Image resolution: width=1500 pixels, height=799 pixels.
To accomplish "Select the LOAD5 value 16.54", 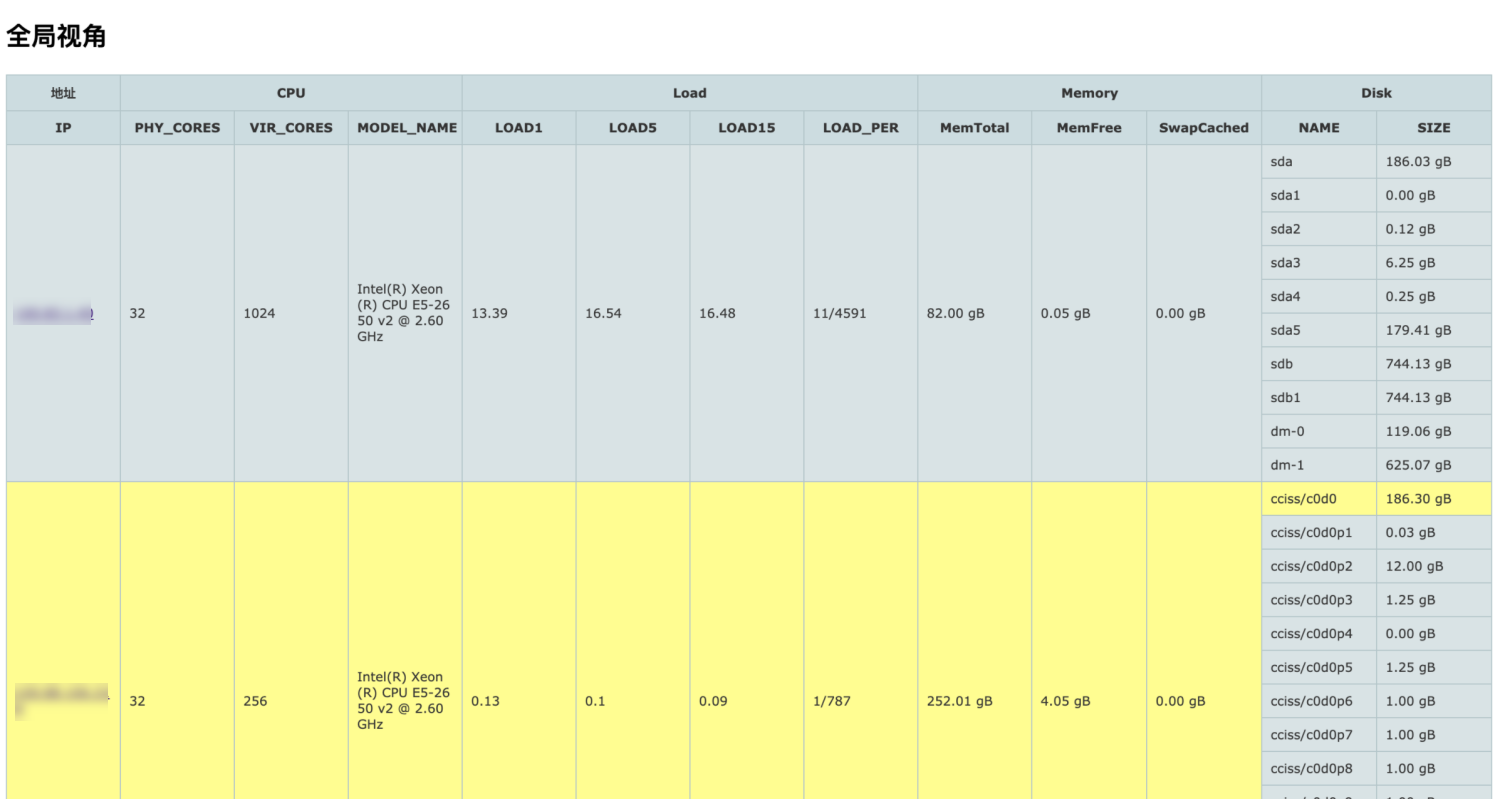I will pos(604,314).
